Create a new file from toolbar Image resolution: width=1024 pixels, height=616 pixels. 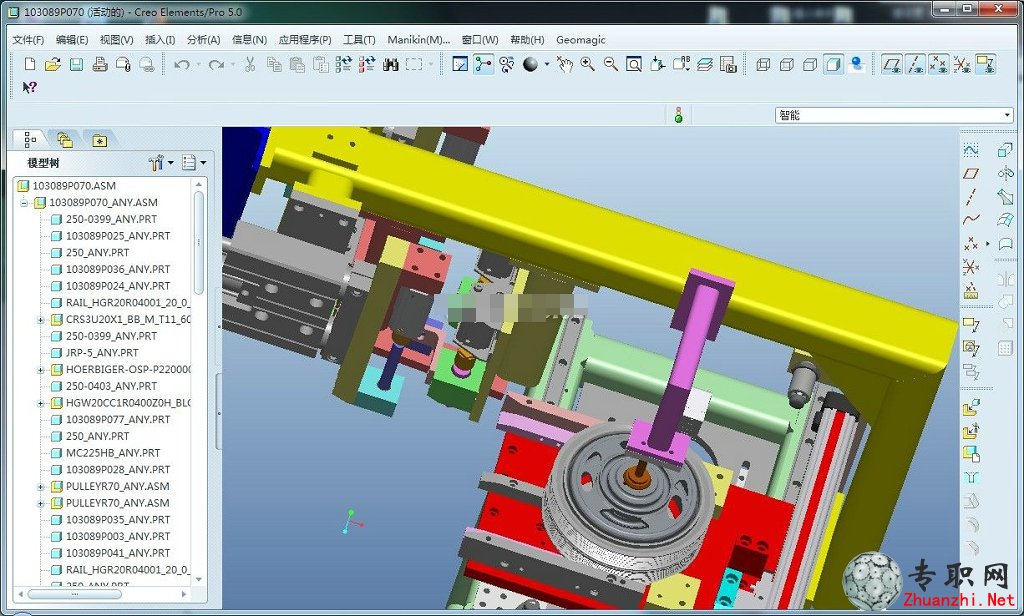[x=29, y=64]
